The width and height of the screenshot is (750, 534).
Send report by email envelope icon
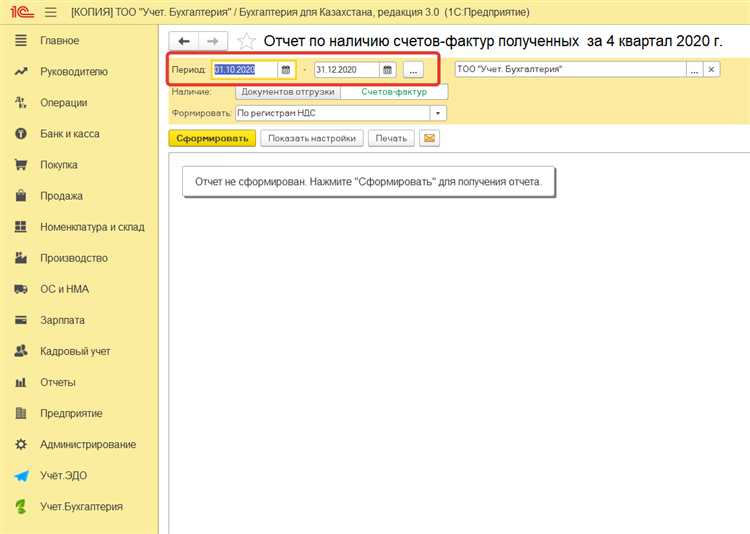click(430, 138)
